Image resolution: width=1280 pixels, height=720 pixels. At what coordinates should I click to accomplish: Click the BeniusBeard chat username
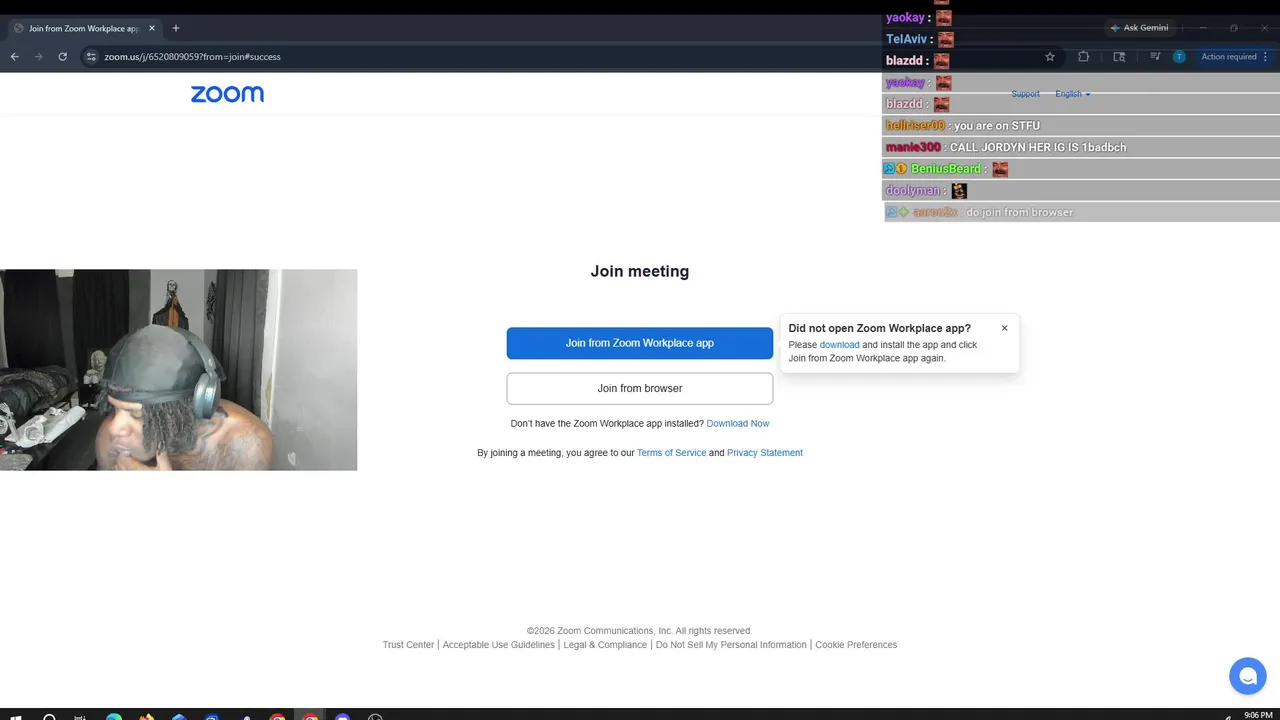pos(946,169)
